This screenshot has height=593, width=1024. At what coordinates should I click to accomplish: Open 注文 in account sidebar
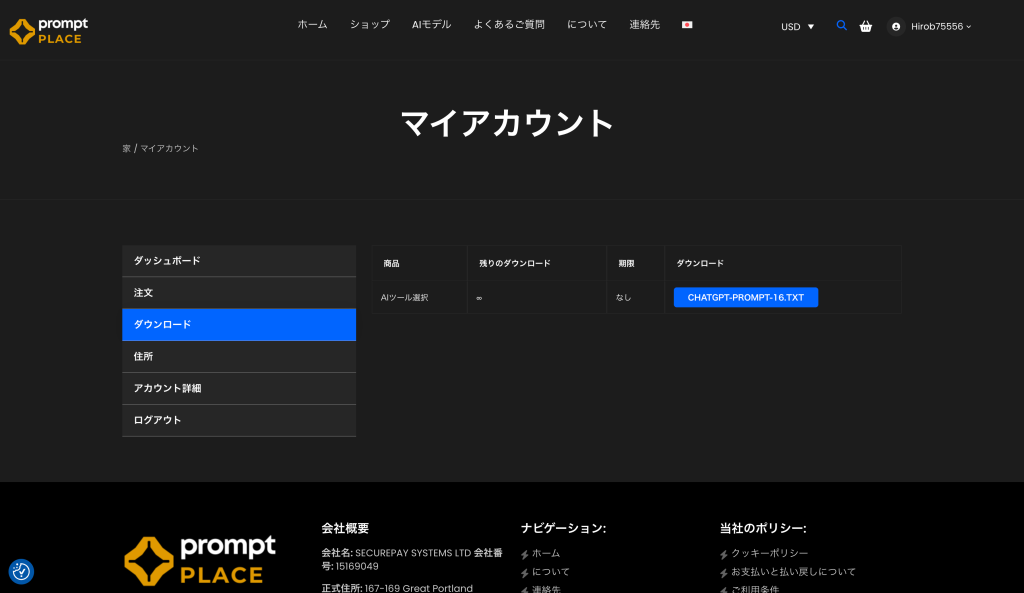[x=238, y=293]
